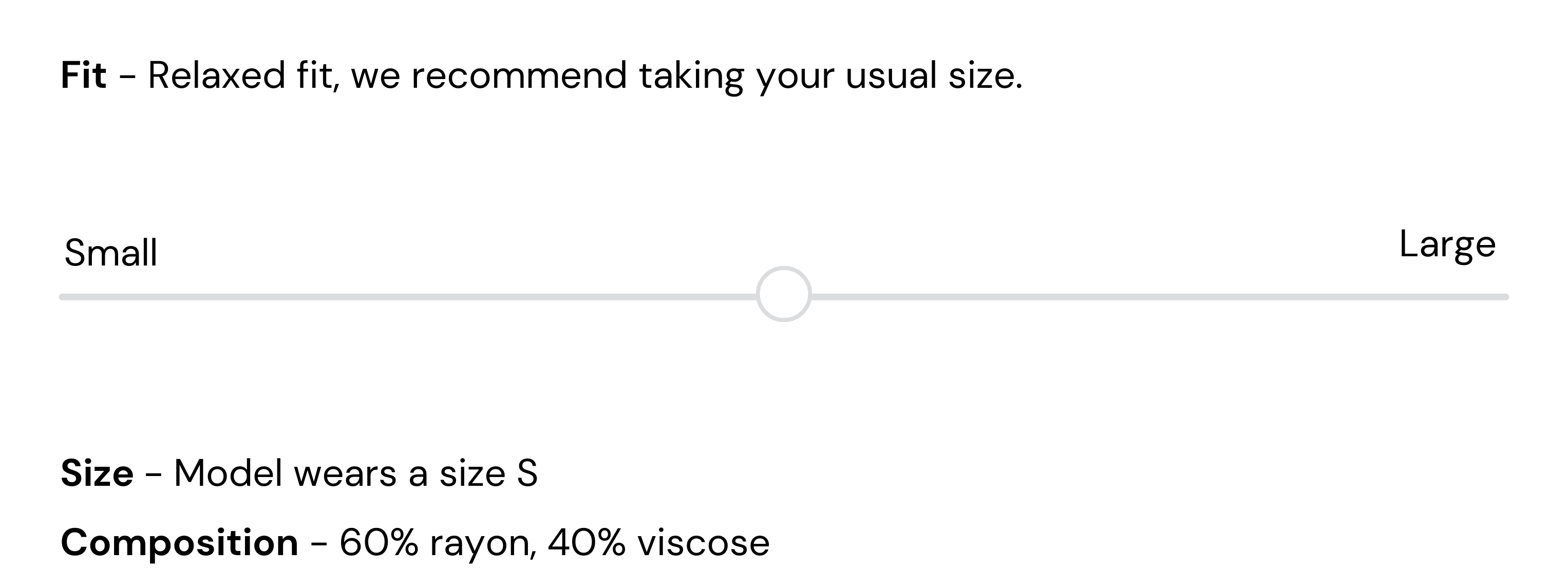Click the bold "Fit" heading

83,75
